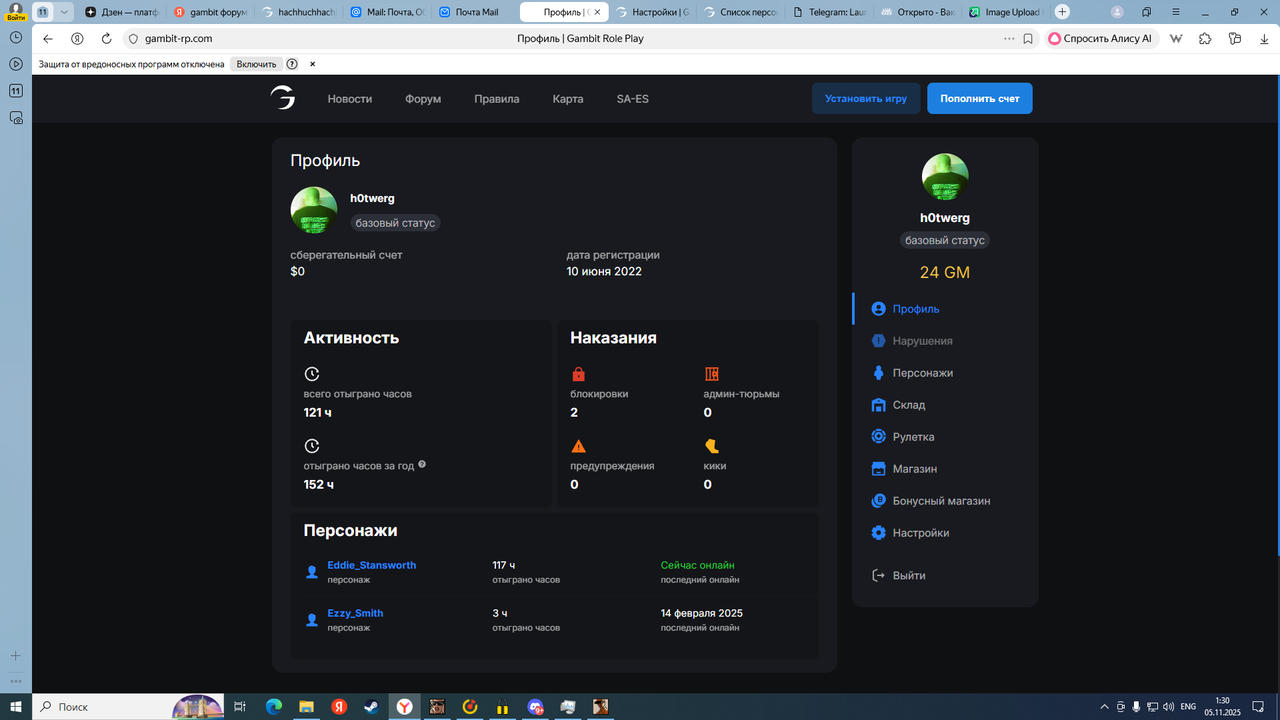Click the Gambit logo in the site header

pos(282,98)
